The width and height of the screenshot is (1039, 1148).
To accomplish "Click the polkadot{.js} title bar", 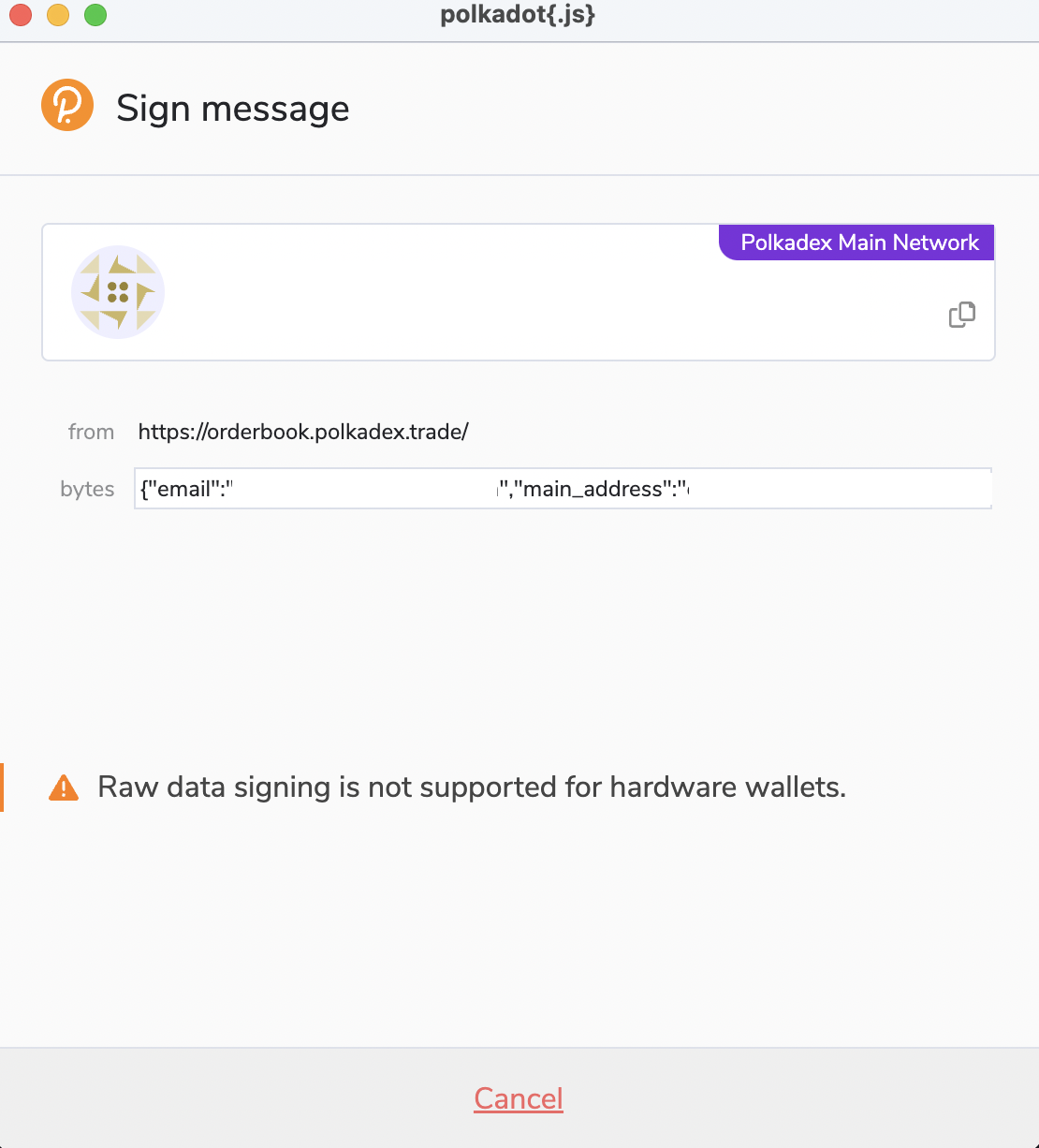I will pyautogui.click(x=518, y=14).
